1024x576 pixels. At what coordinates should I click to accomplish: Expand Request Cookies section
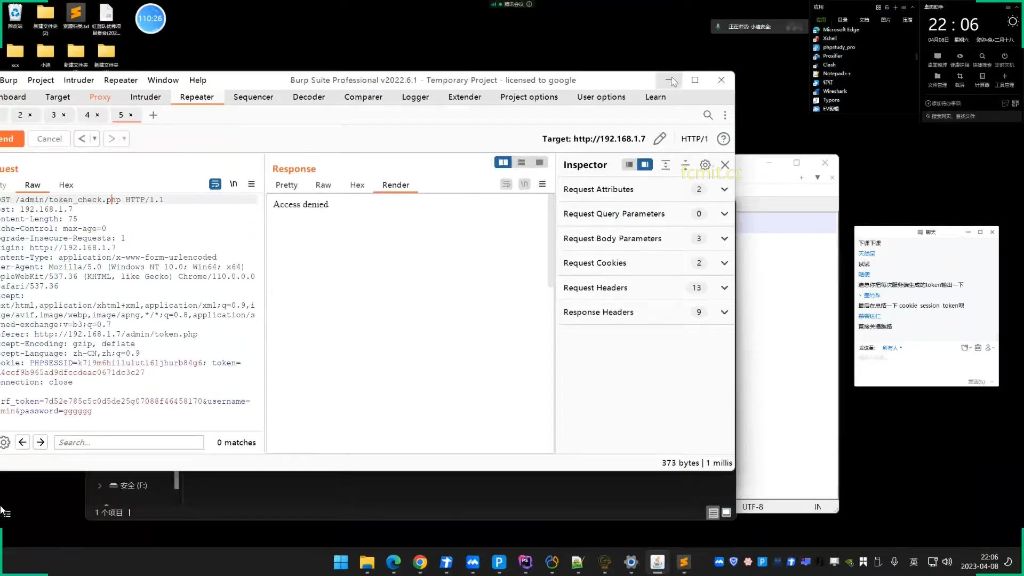pyautogui.click(x=724, y=263)
